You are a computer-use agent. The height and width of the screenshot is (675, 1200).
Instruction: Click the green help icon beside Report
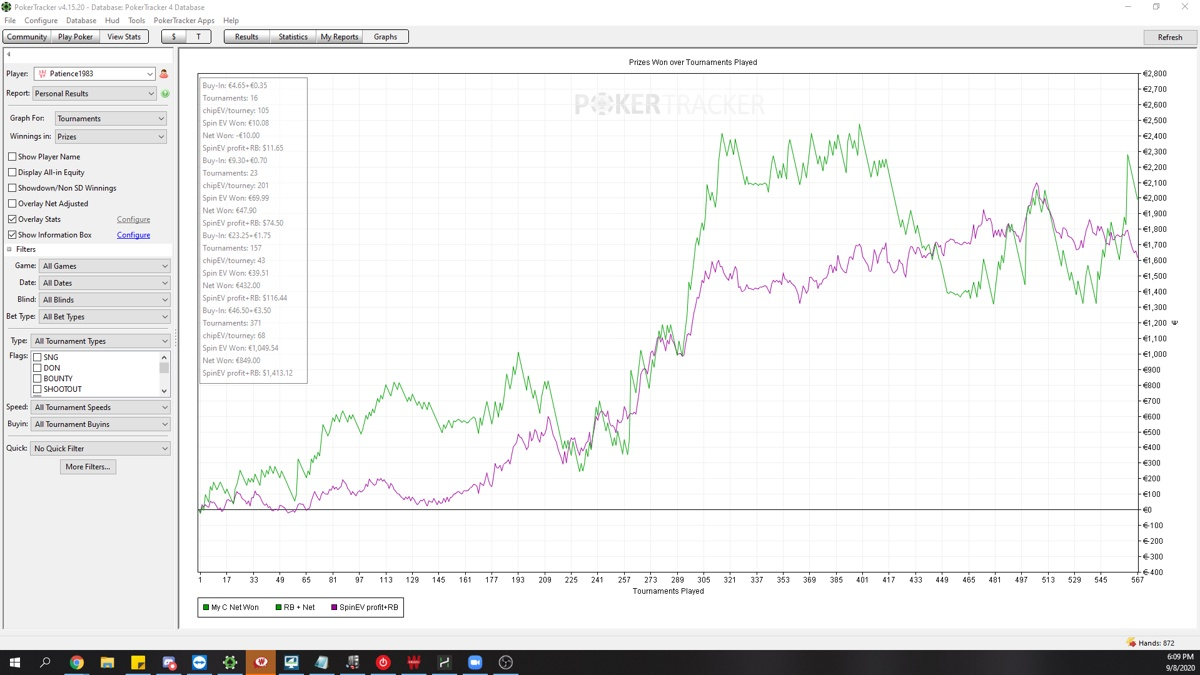coord(165,94)
